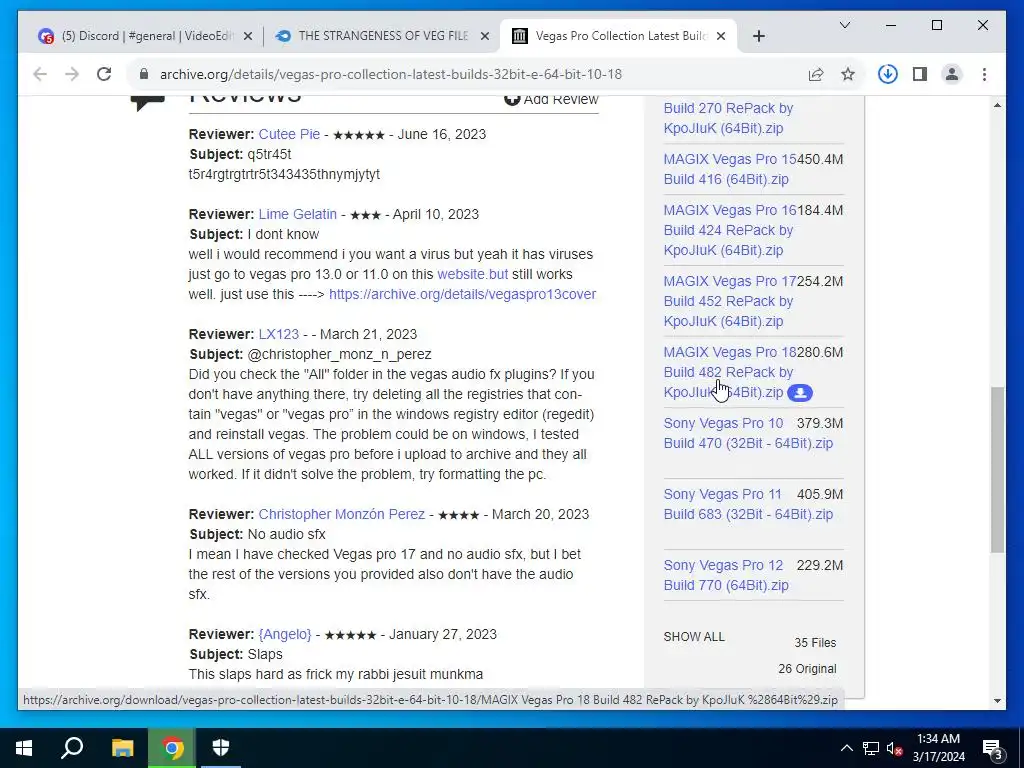Screen dimensions: 1024x768
Task: View site info via the padlock icon
Action: 144,74
